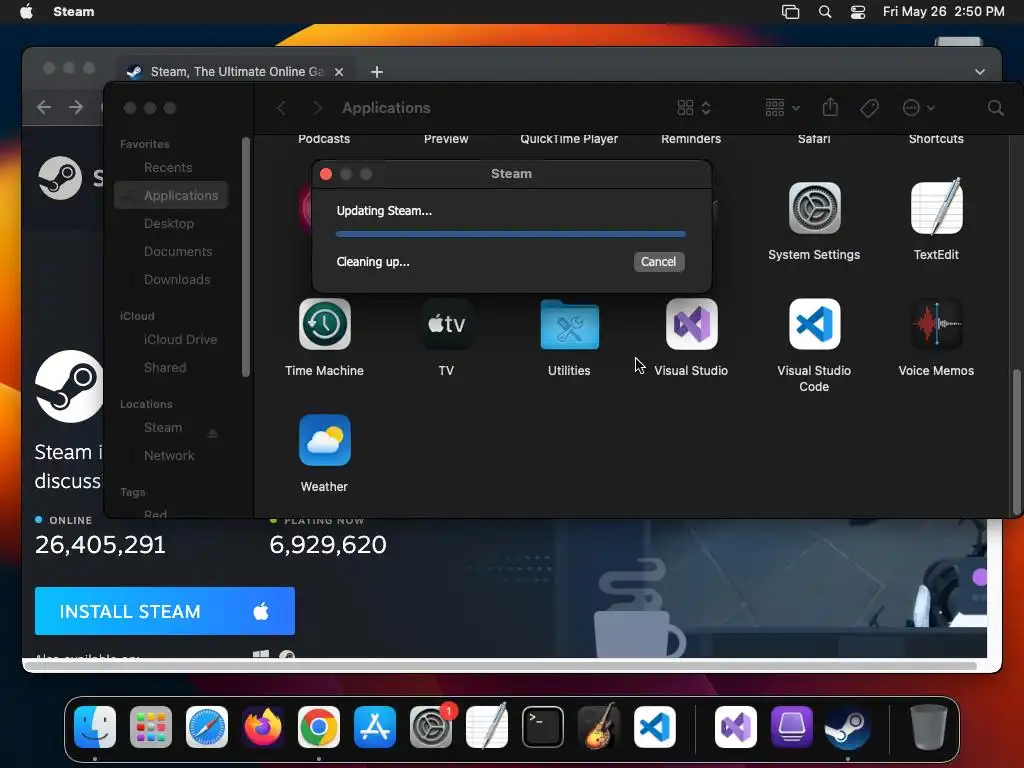1024x768 pixels.
Task: Select Steam store browser tab
Action: point(236,72)
